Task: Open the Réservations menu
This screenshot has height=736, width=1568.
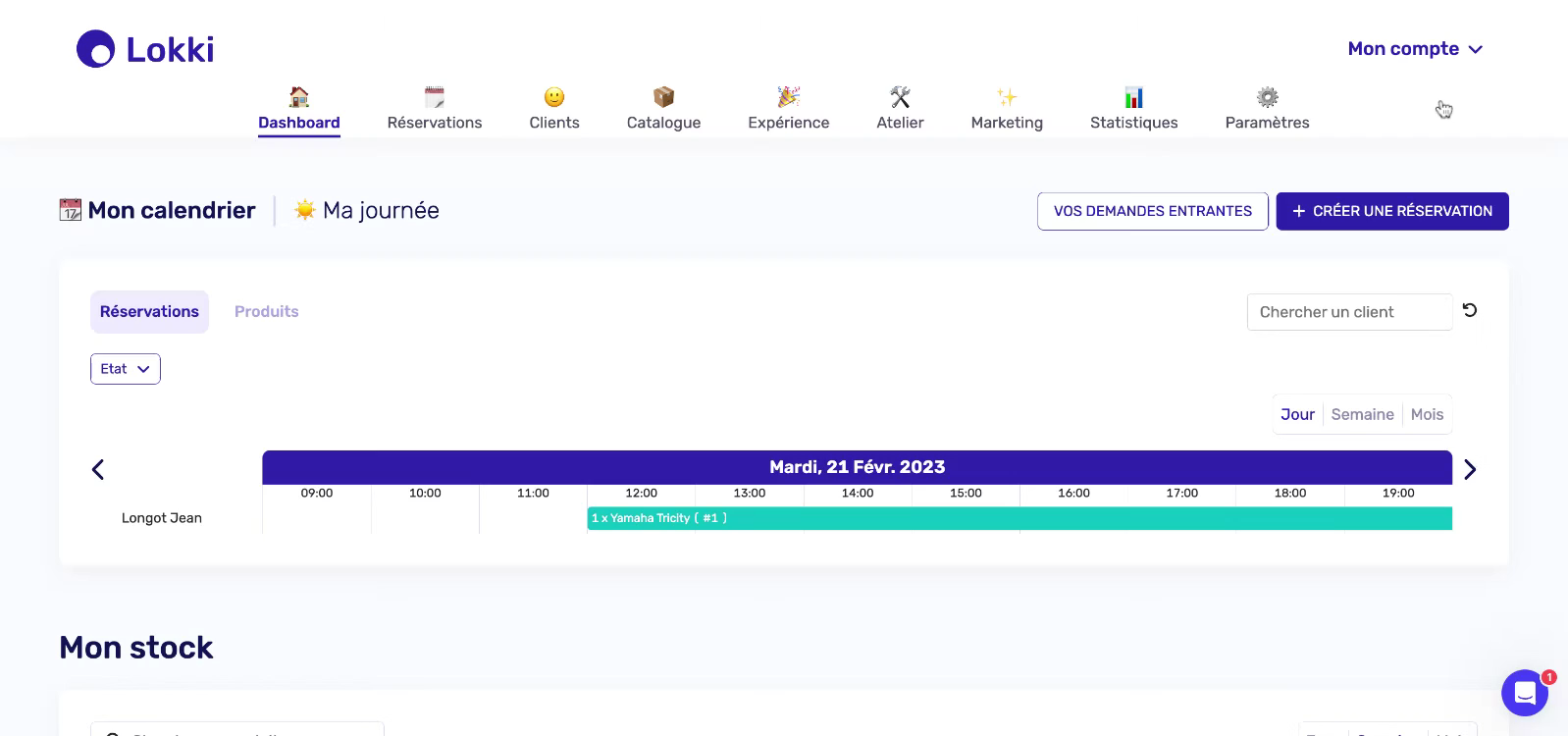Action: [435, 123]
